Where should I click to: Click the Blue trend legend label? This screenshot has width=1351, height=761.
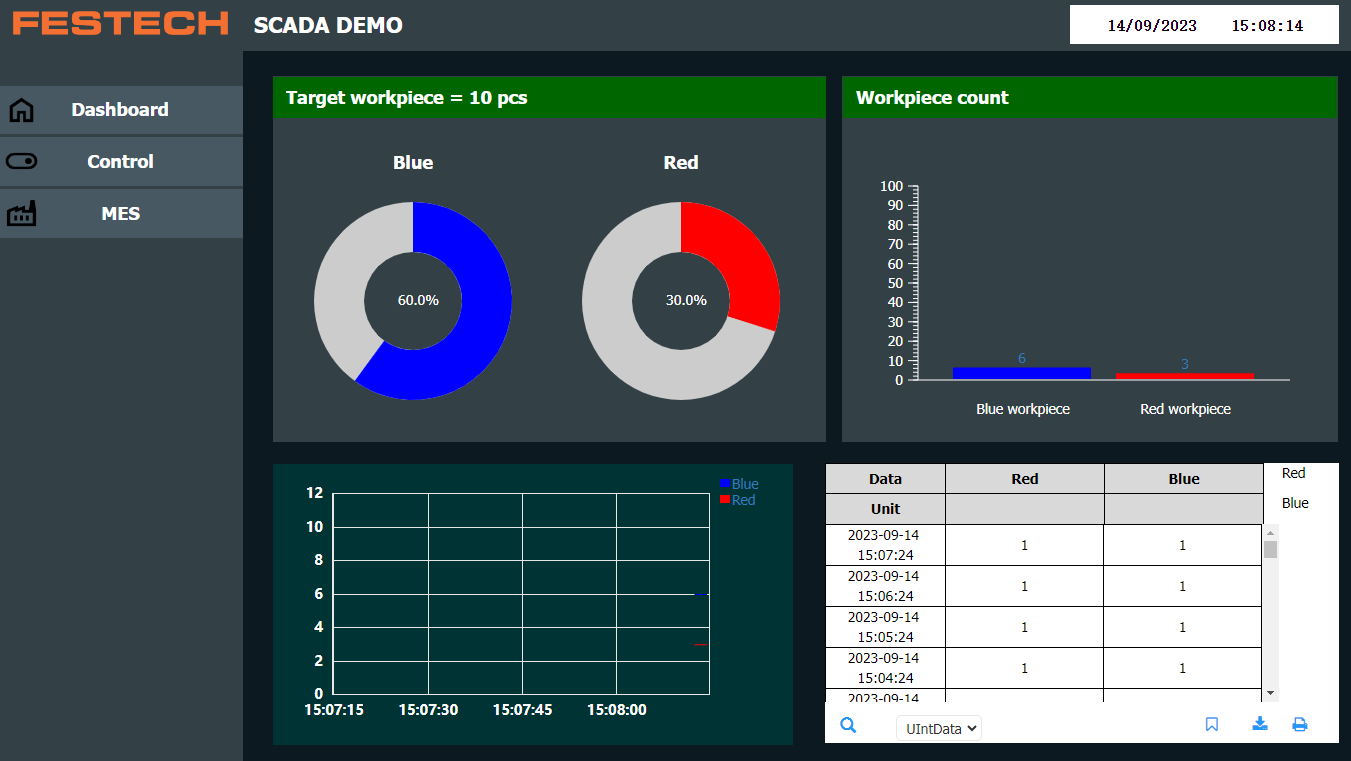745,484
